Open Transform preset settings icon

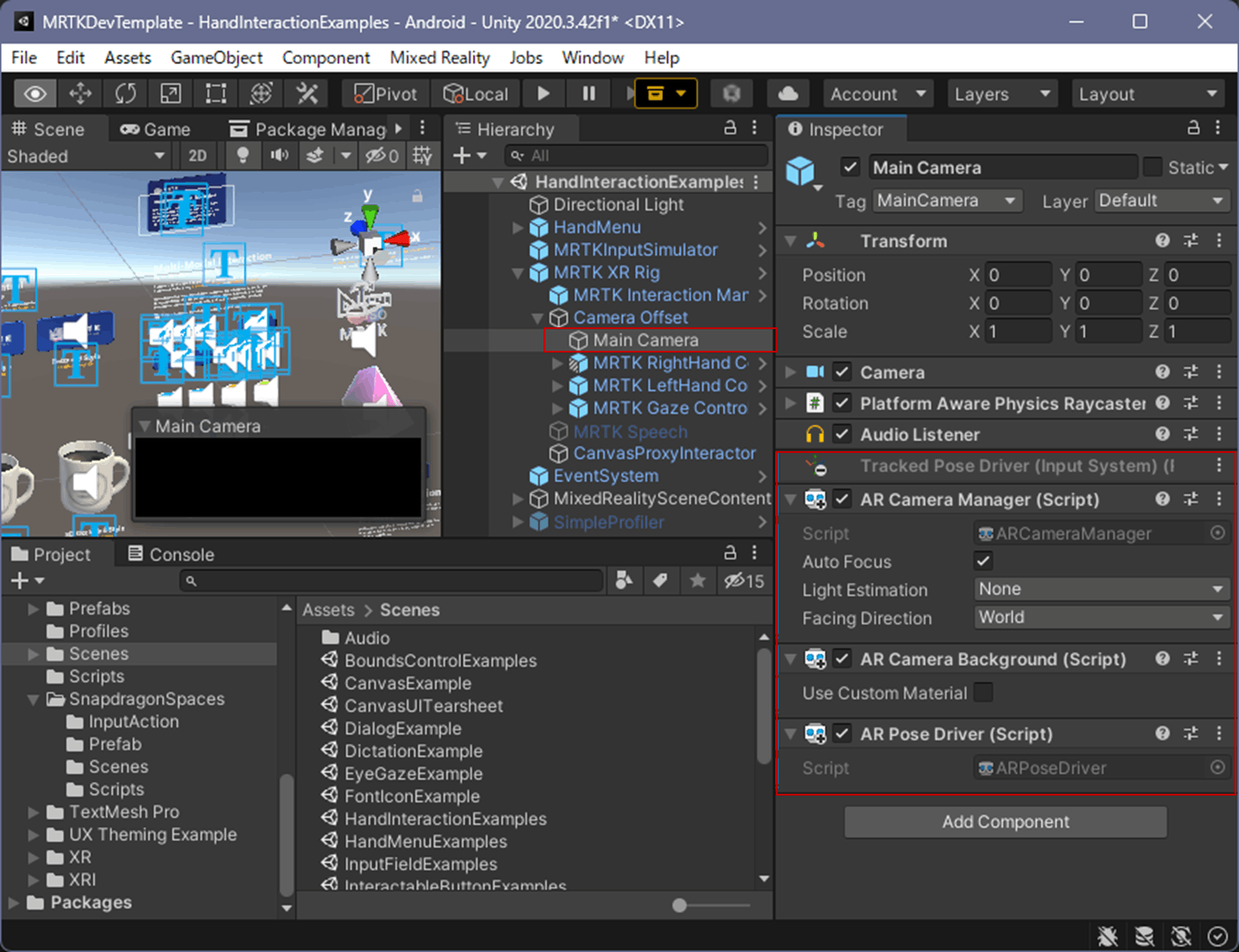pos(1191,240)
